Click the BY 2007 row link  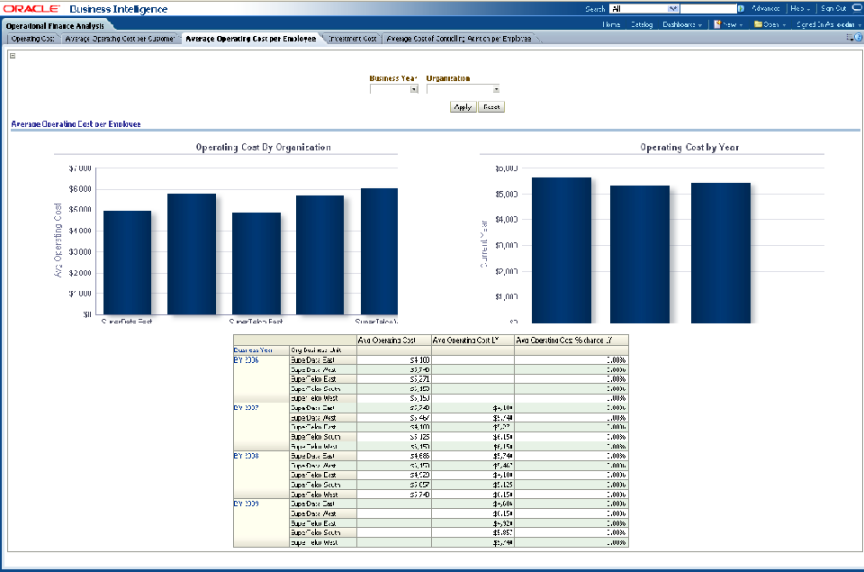(246, 408)
